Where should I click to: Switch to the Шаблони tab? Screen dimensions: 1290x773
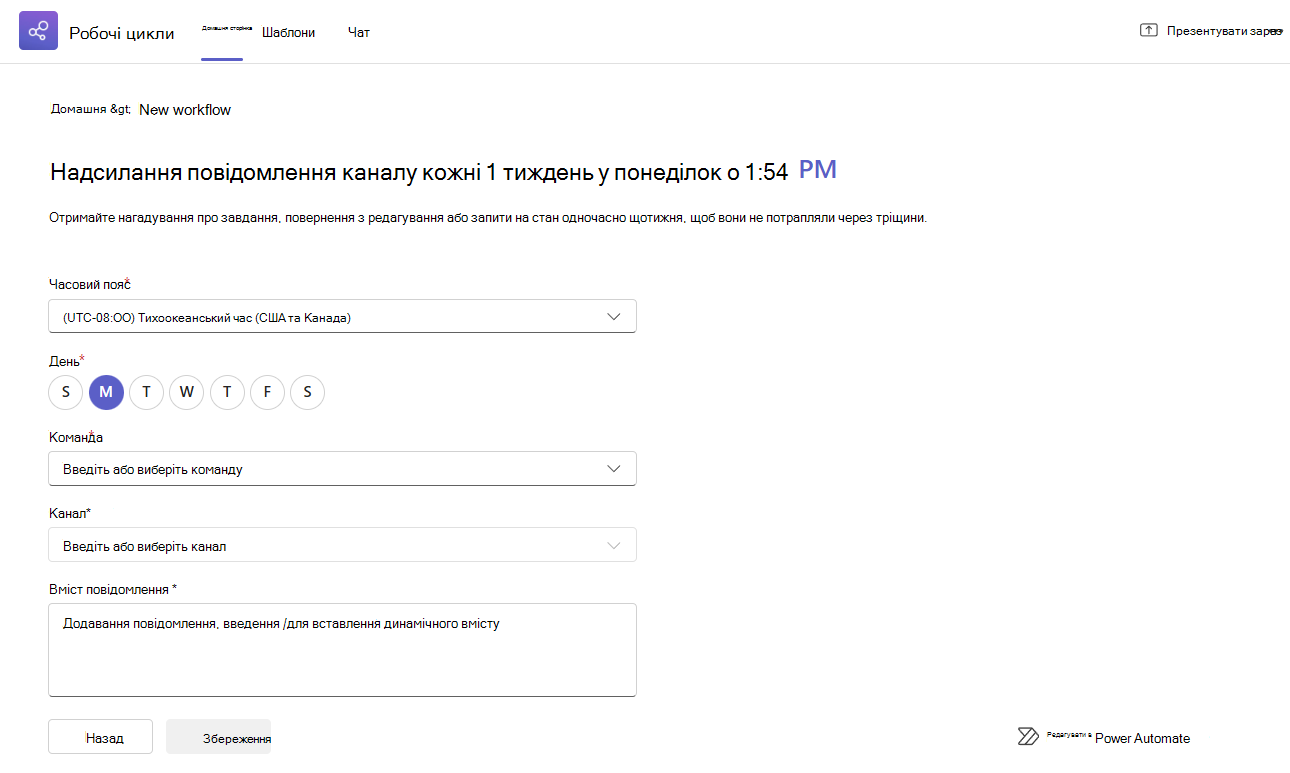(288, 33)
